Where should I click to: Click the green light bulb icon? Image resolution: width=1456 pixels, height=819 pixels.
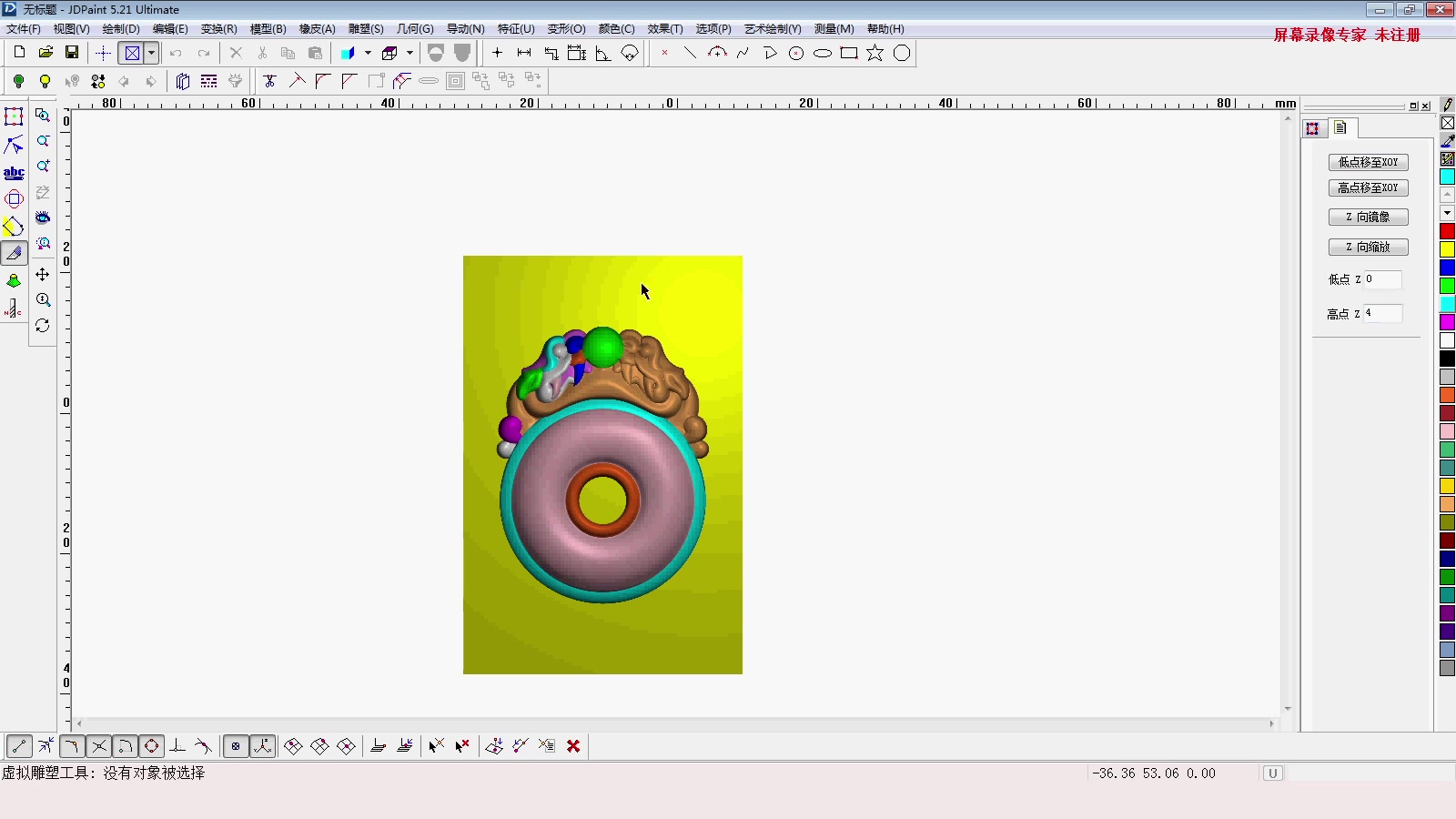coord(18,81)
